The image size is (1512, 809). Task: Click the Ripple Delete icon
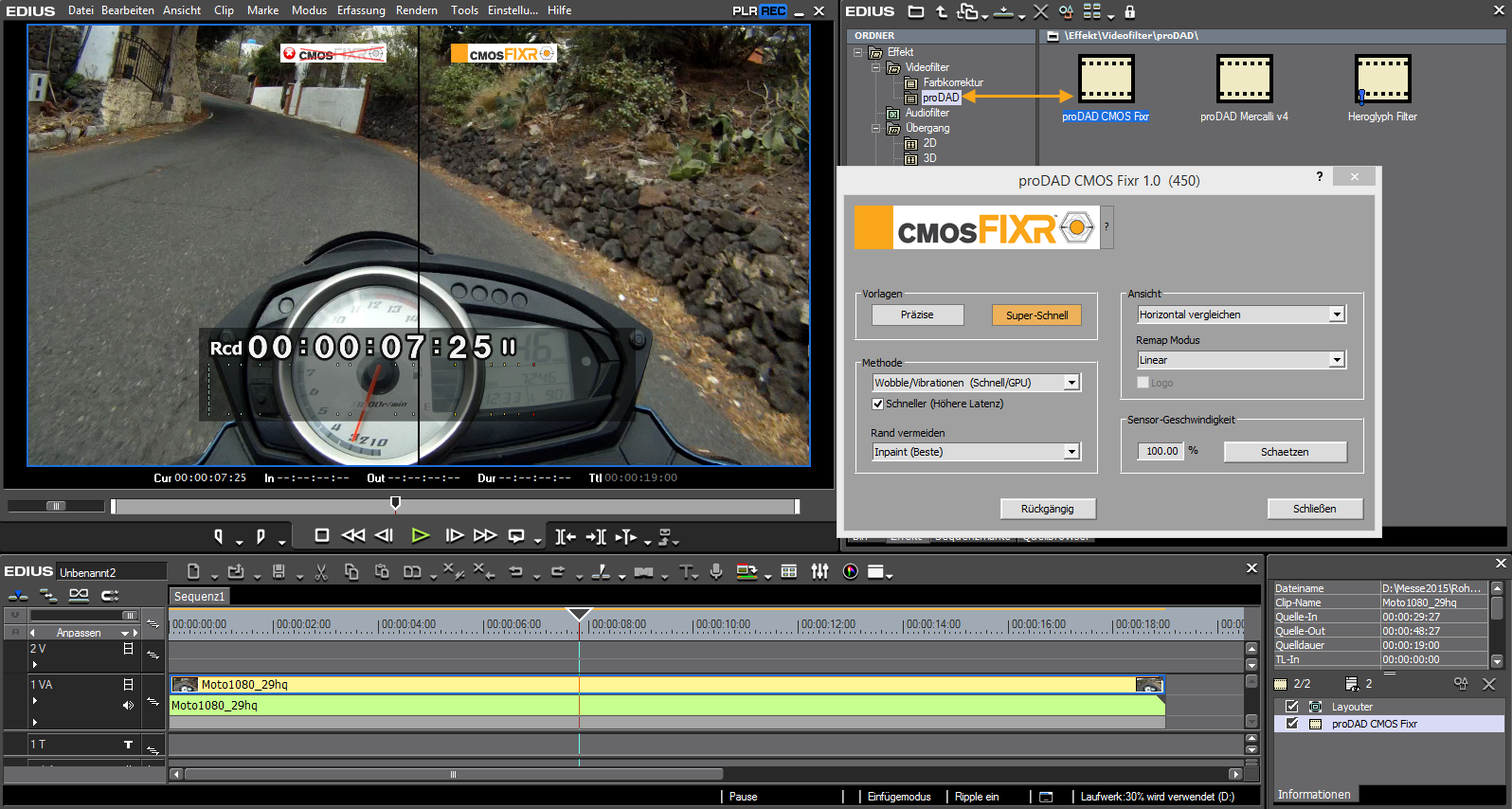tap(484, 570)
